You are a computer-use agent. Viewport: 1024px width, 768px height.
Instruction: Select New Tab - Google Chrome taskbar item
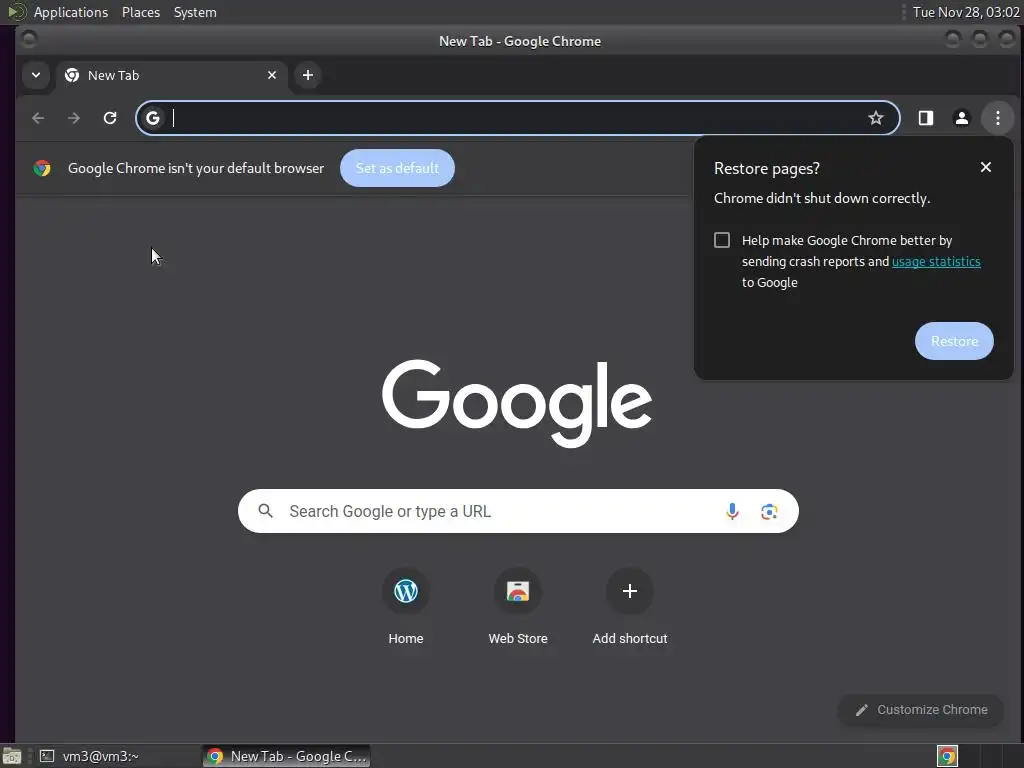(x=287, y=756)
